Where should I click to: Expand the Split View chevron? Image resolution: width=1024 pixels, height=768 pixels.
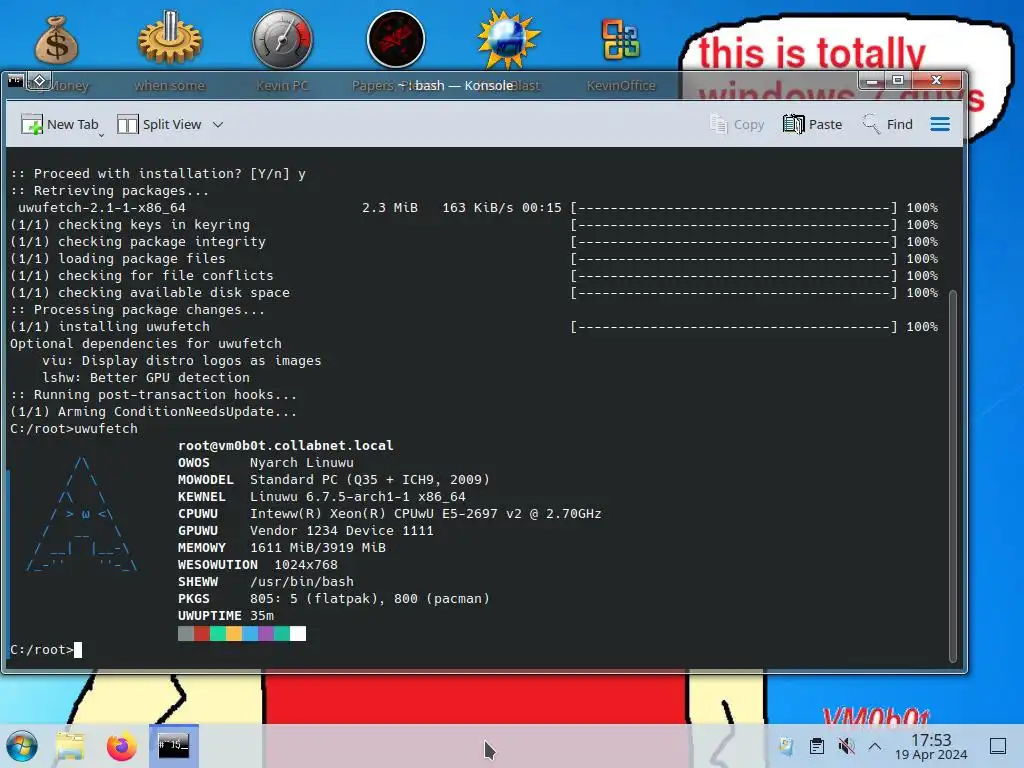tap(218, 124)
